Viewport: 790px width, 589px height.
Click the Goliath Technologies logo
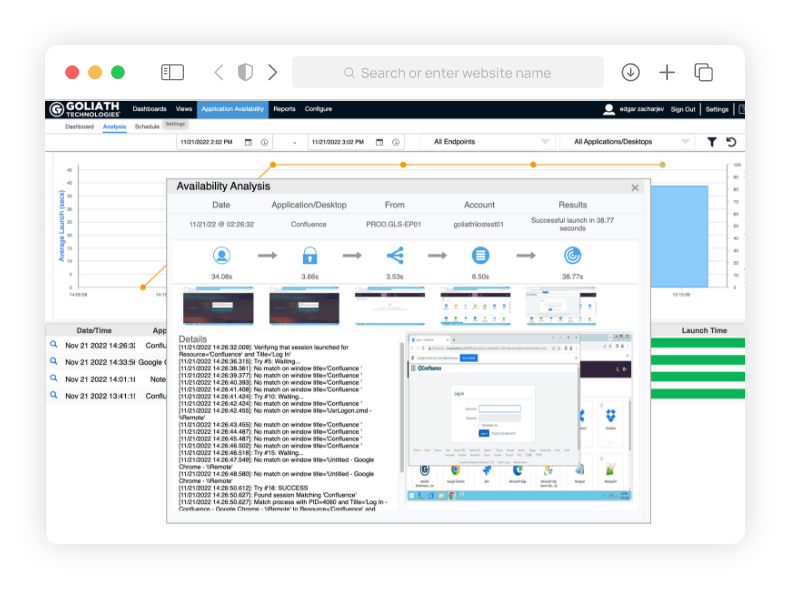point(85,109)
